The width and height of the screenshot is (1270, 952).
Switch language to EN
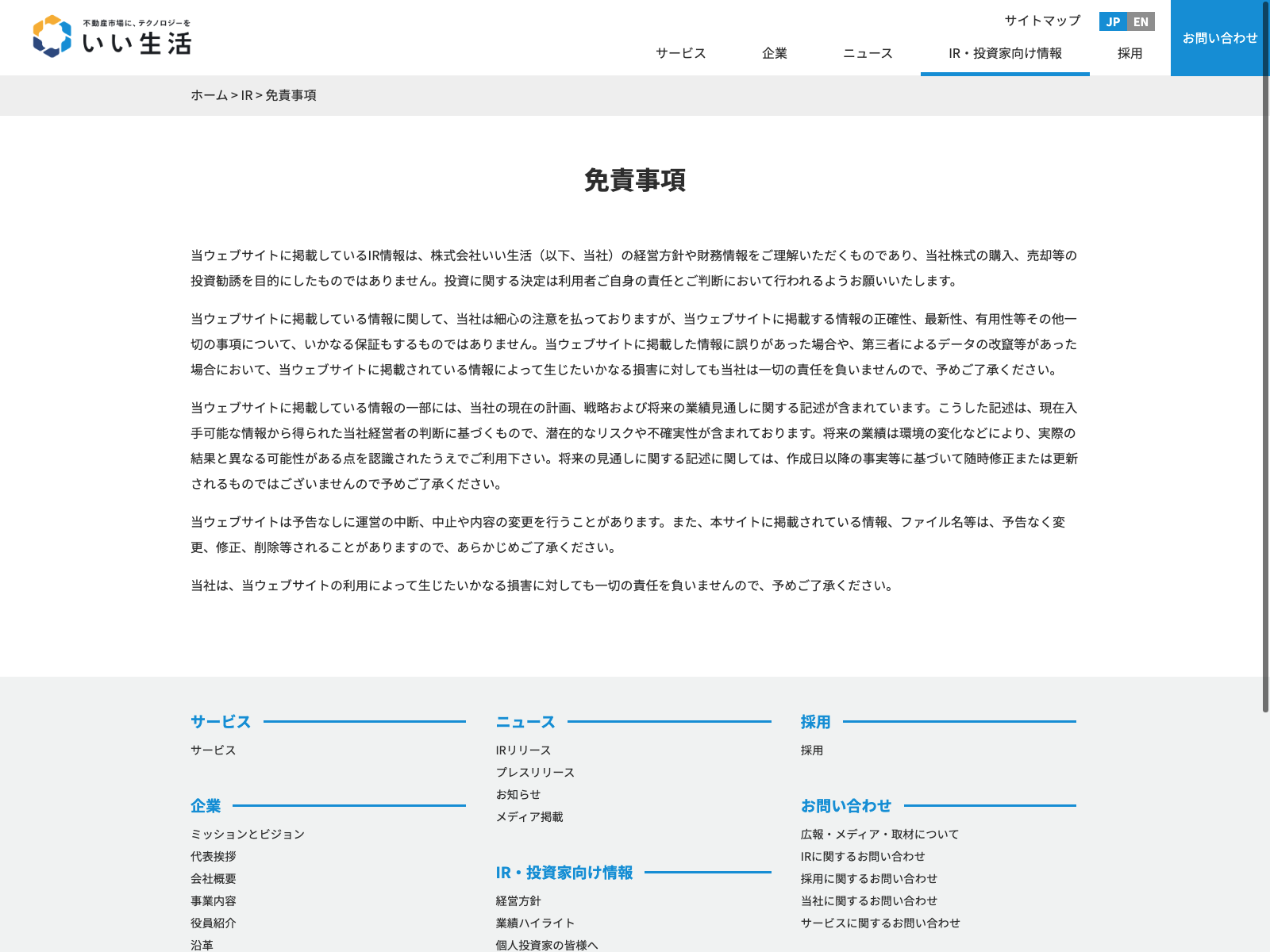(x=1141, y=21)
